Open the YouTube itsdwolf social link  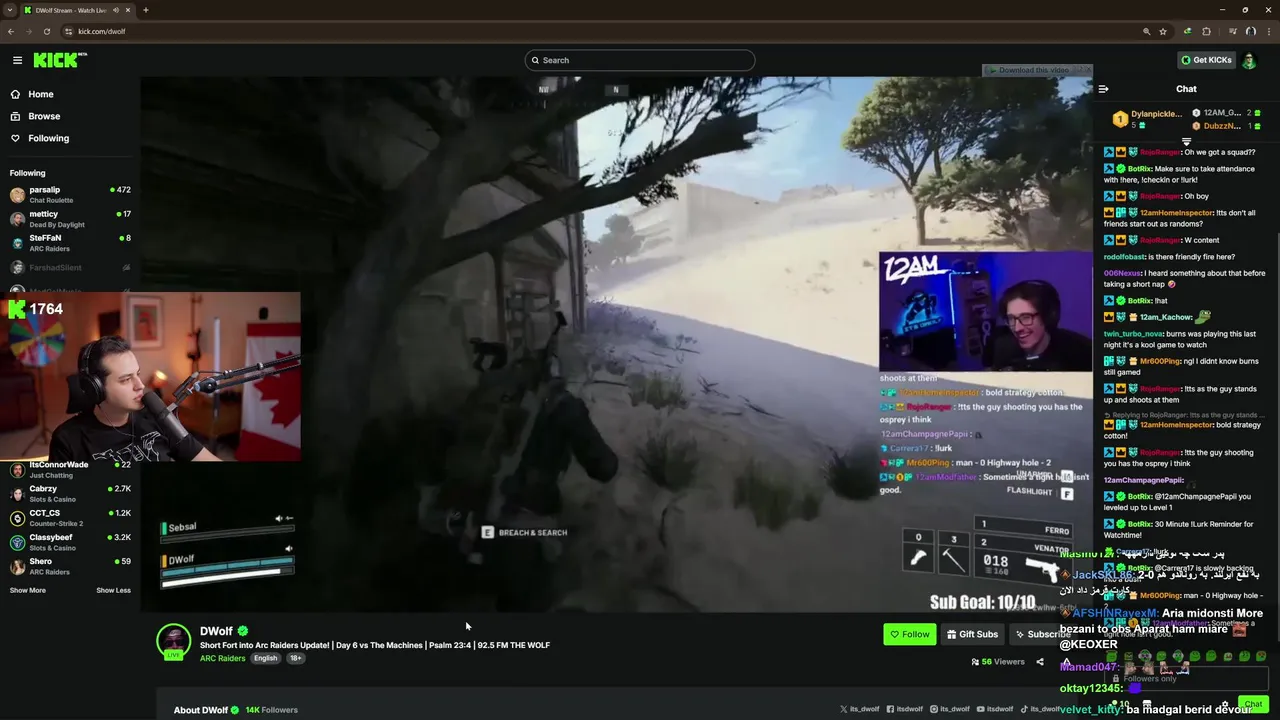995,709
